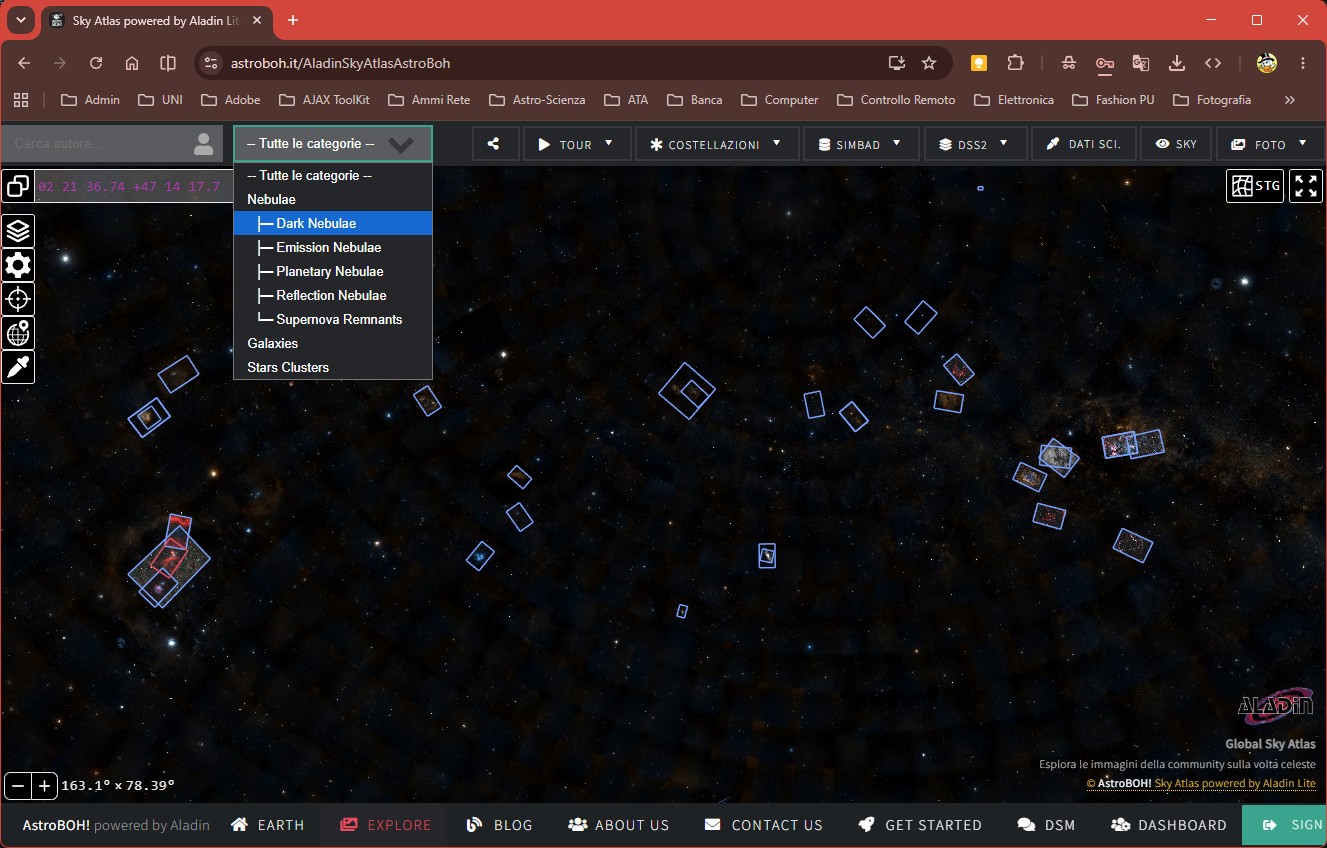
Task: Open the EARTH navigation item
Action: pos(267,825)
